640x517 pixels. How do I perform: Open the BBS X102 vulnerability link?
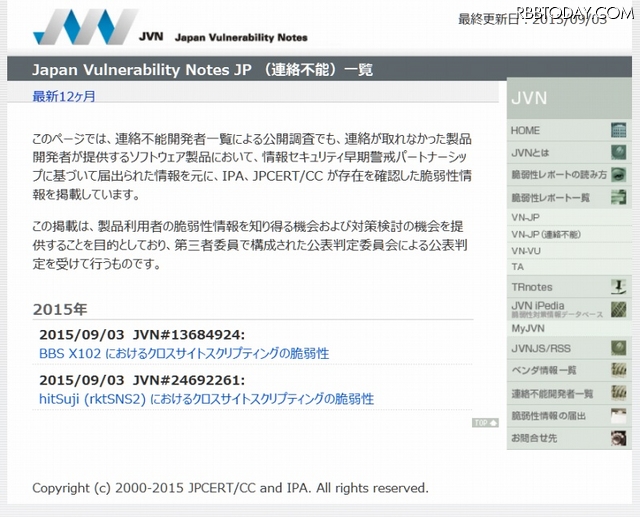(x=184, y=353)
